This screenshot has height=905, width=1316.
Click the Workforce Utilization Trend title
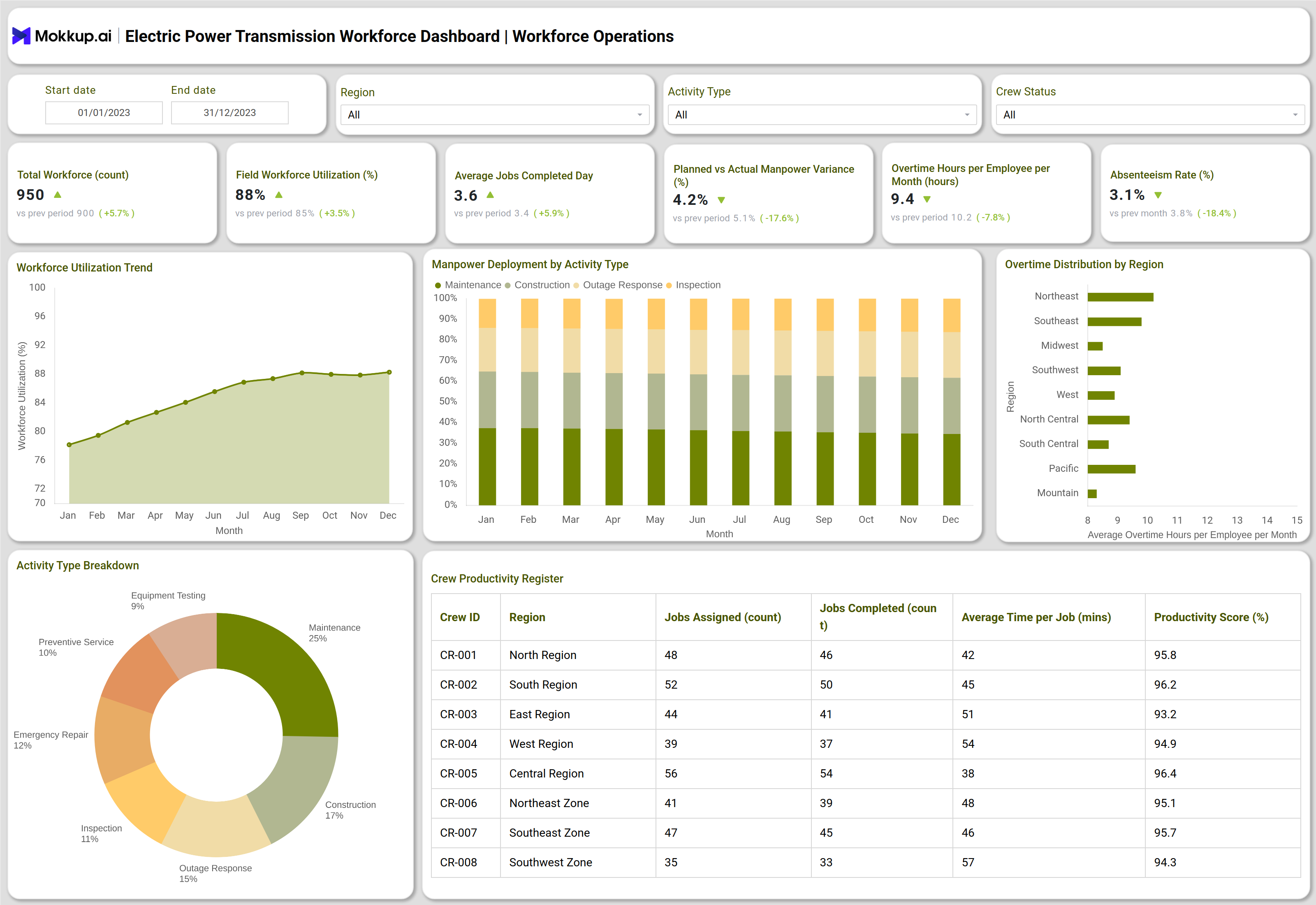[x=84, y=268]
